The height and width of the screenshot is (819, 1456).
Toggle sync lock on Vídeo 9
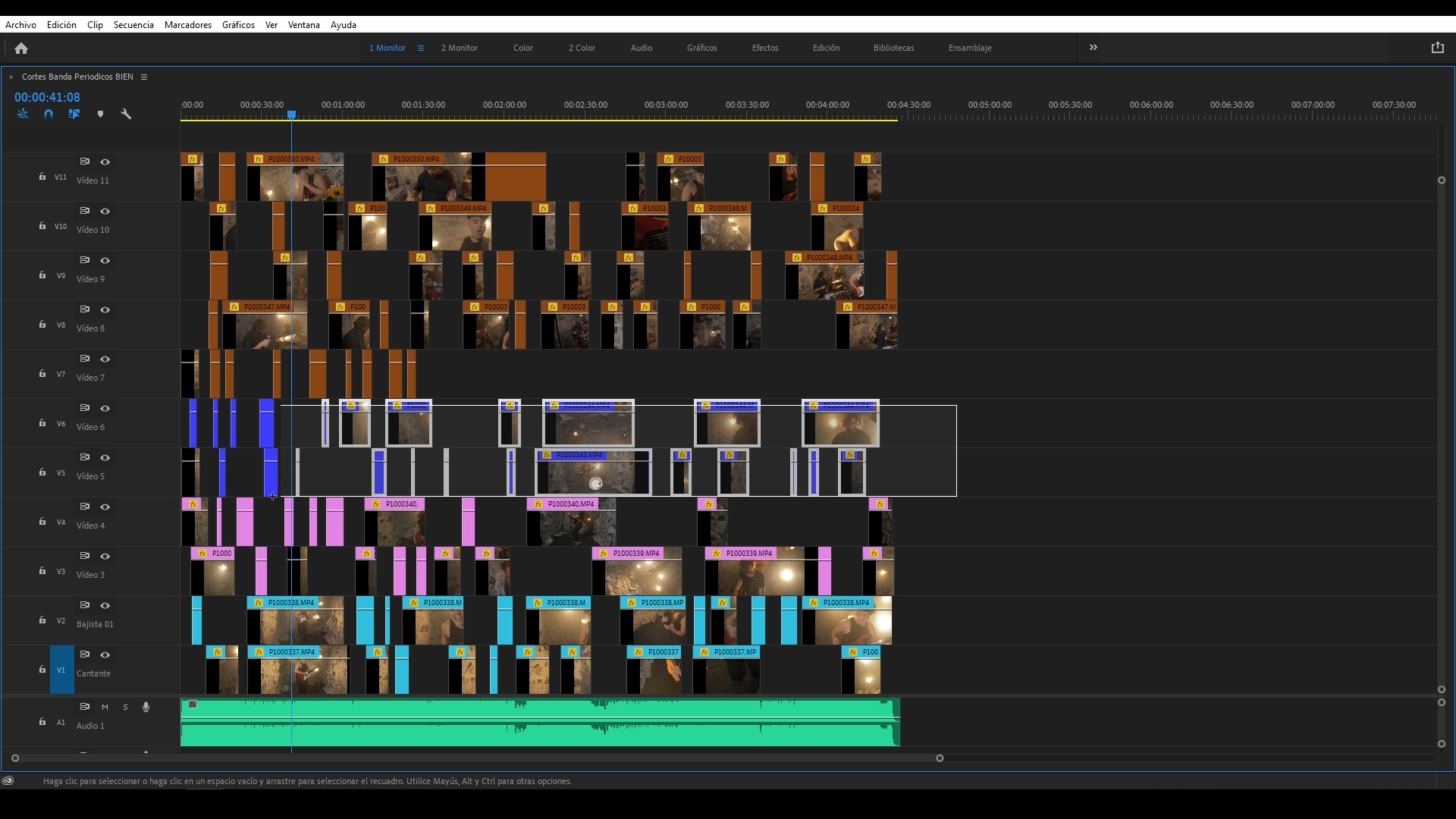coord(85,260)
